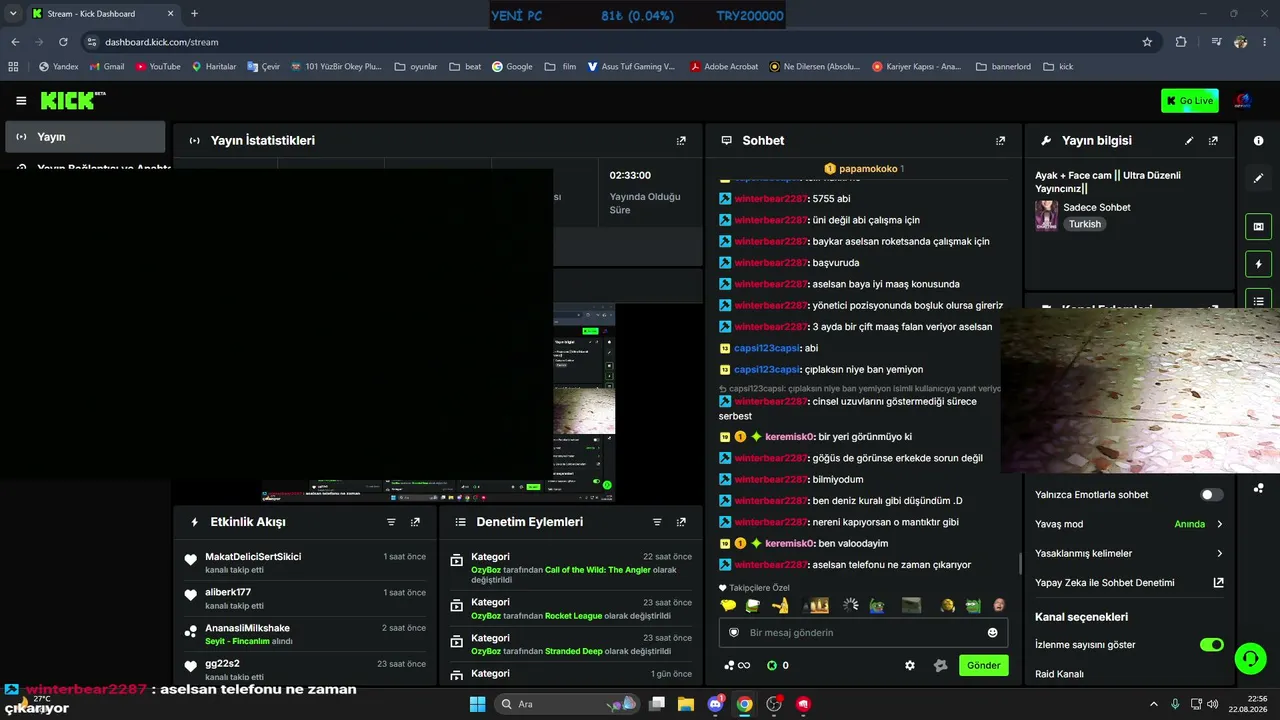The image size is (1280, 720).
Task: Click the Kick logo
Action: (x=73, y=100)
